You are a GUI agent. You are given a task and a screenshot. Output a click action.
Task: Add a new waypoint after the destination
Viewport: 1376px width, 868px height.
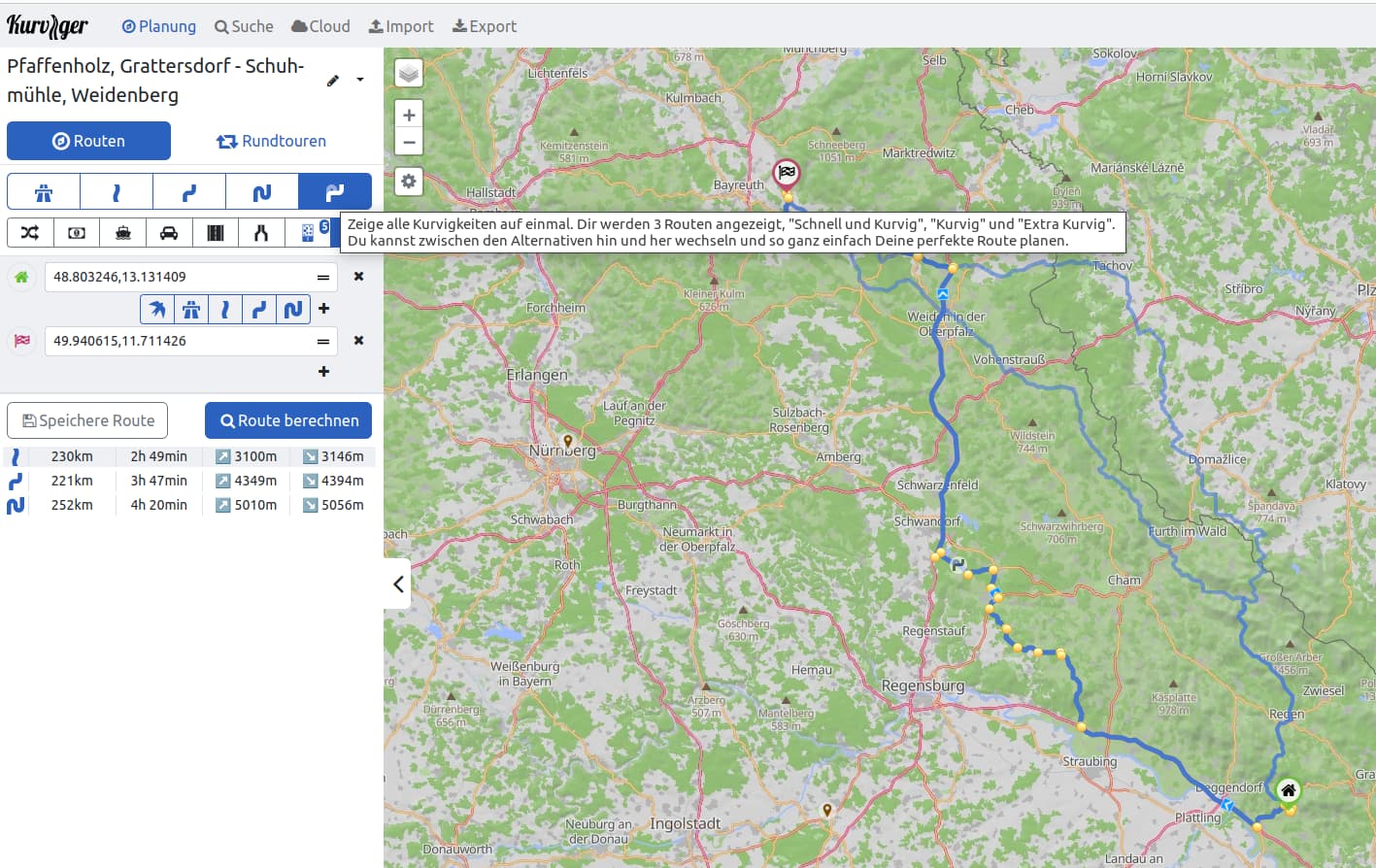coord(324,372)
